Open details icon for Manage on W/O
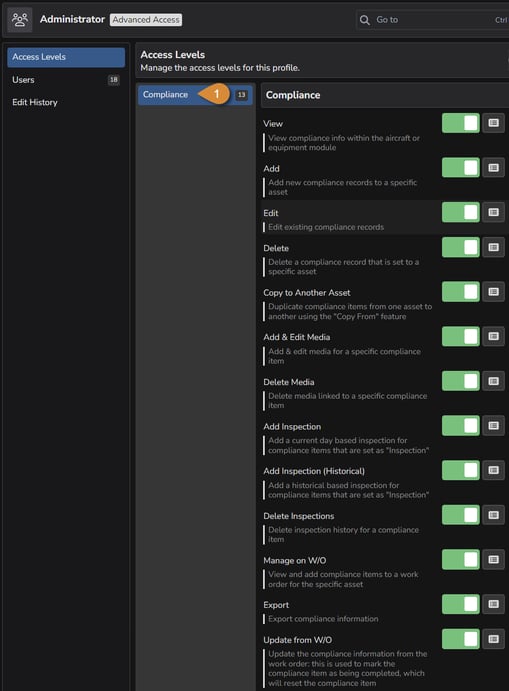This screenshot has width=509, height=691. click(493, 560)
